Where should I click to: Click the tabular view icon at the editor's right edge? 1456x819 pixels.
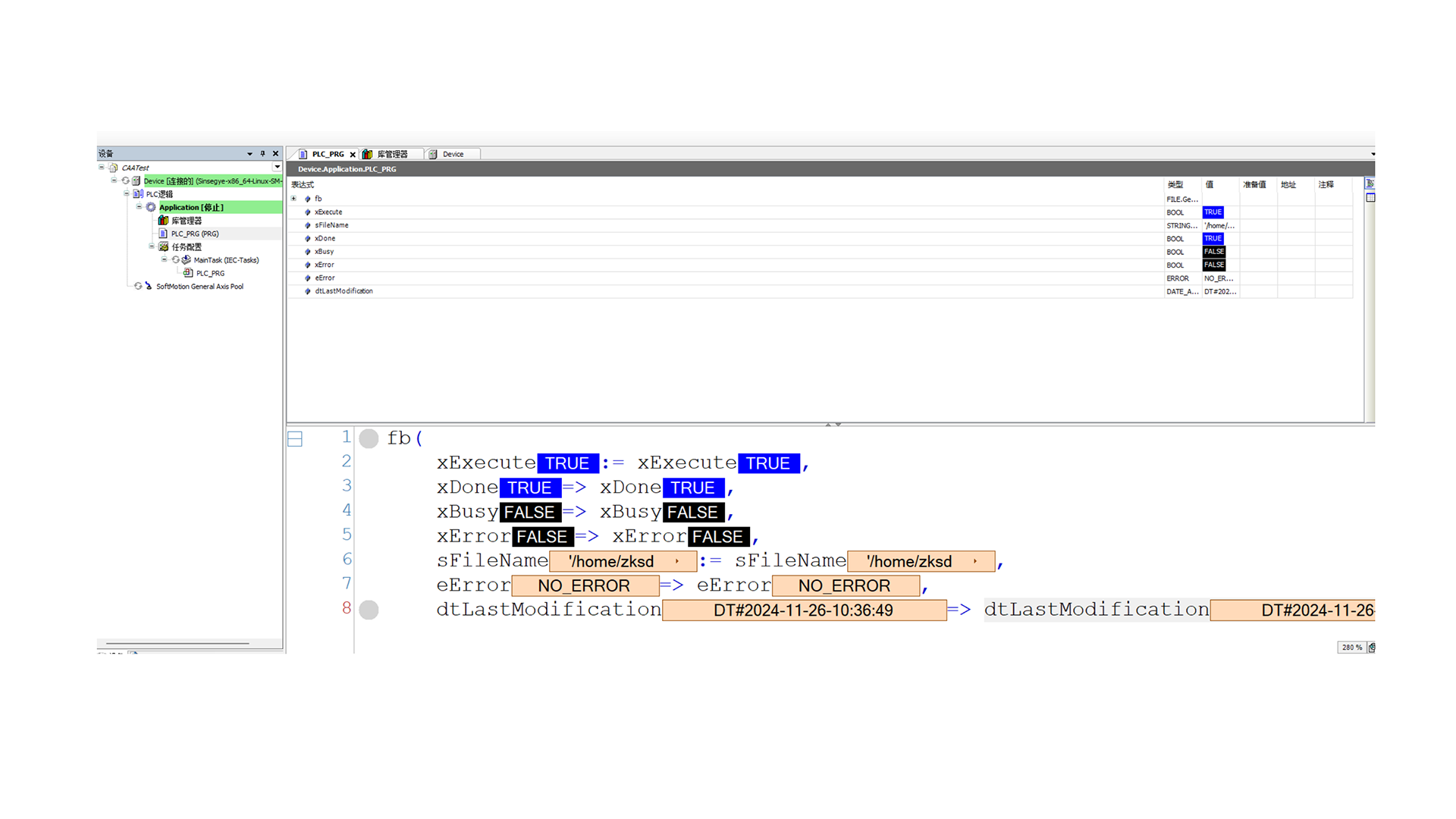1370,198
